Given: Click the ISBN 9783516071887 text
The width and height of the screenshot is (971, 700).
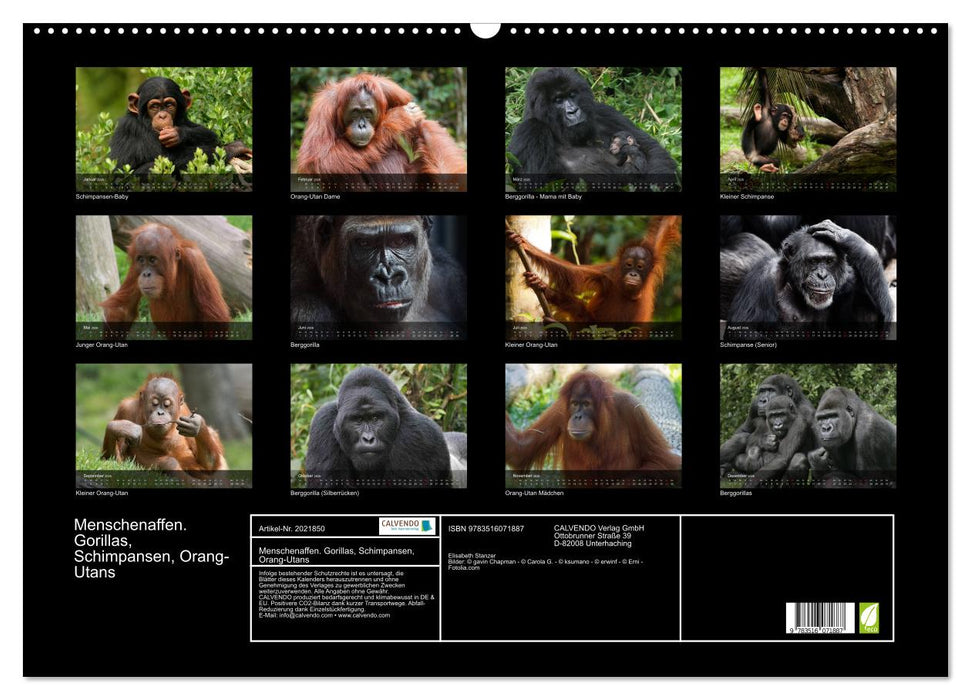Looking at the screenshot, I should [x=484, y=529].
